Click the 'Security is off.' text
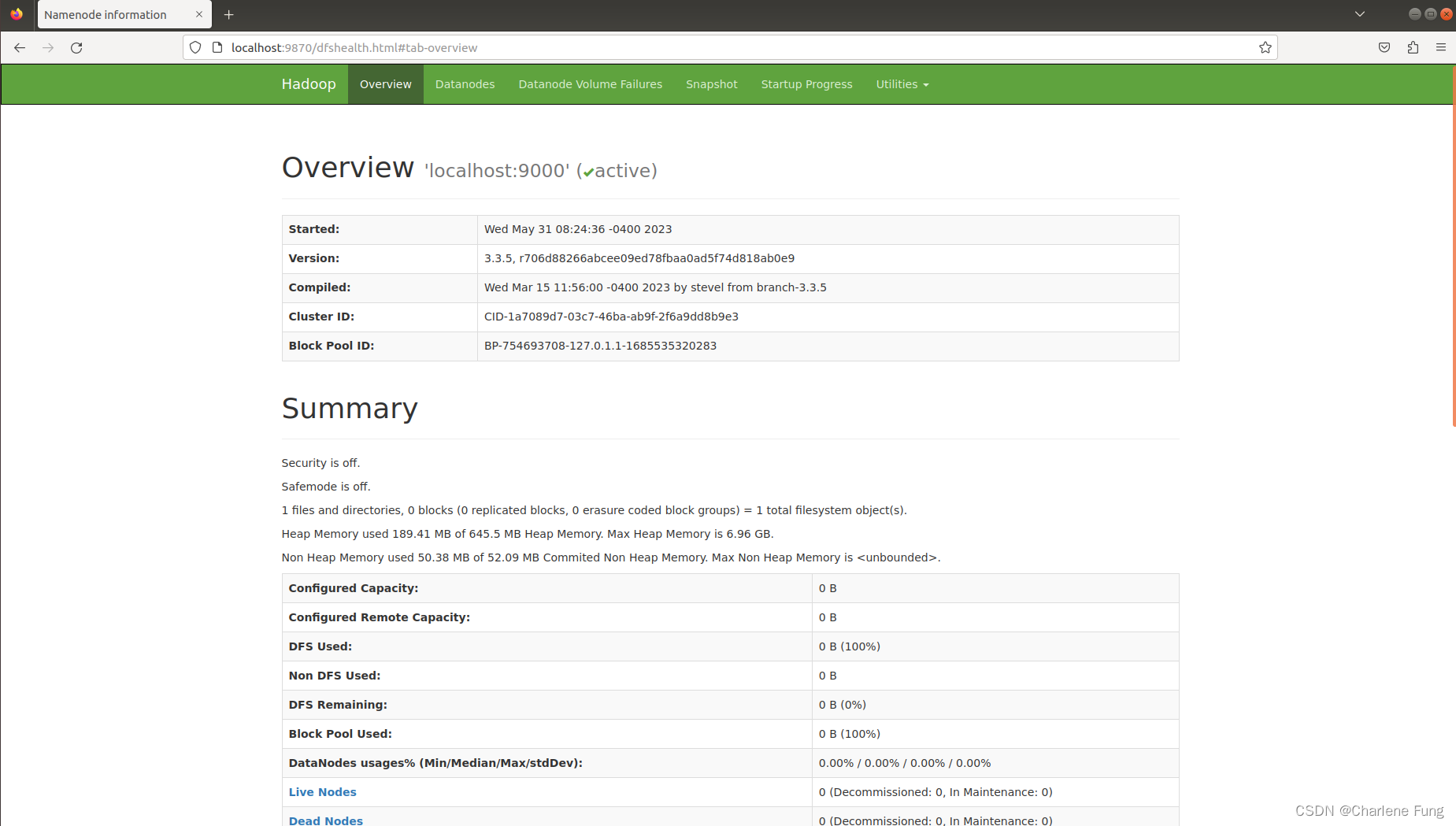 (321, 463)
